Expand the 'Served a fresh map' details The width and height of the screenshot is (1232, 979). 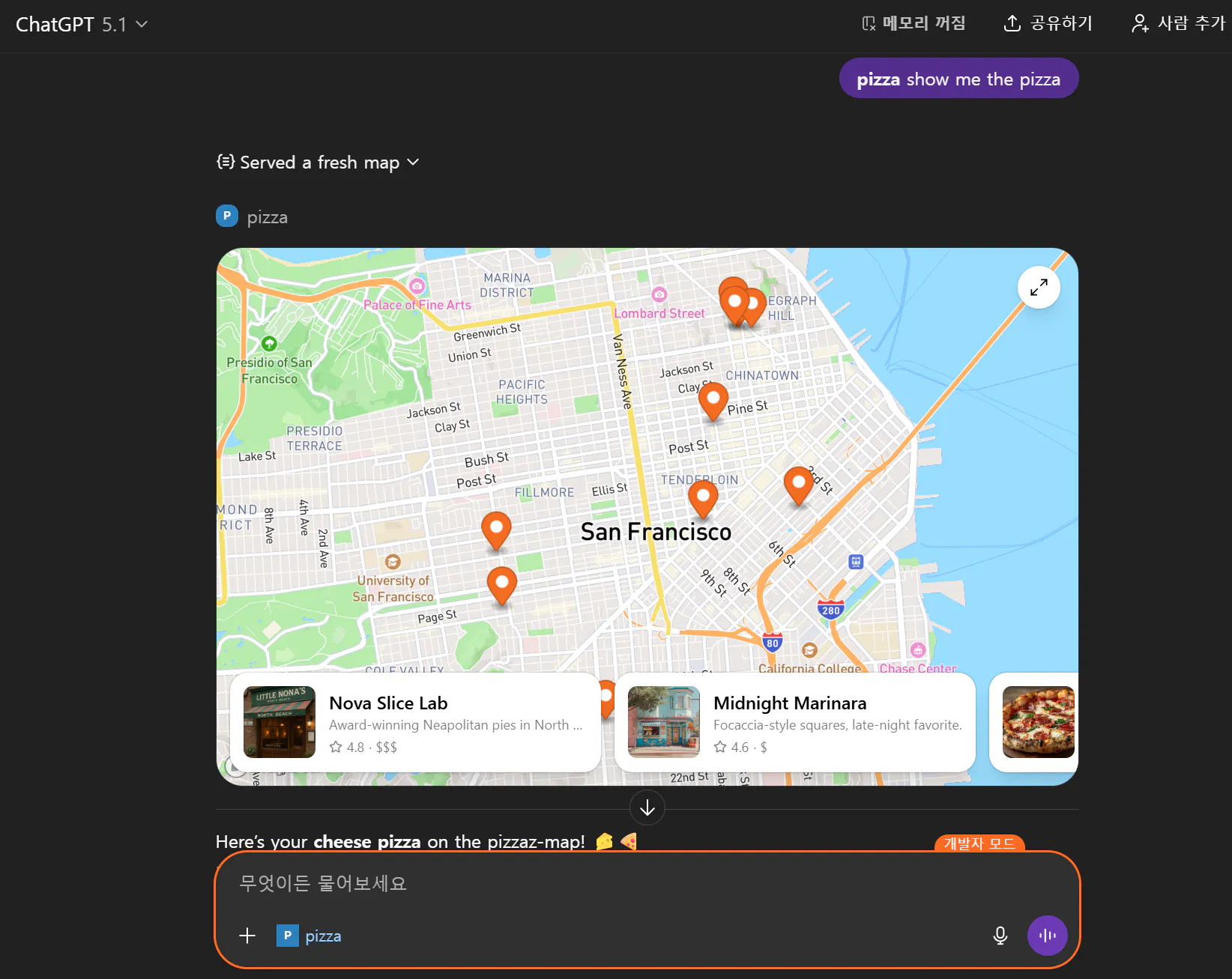coord(318,163)
